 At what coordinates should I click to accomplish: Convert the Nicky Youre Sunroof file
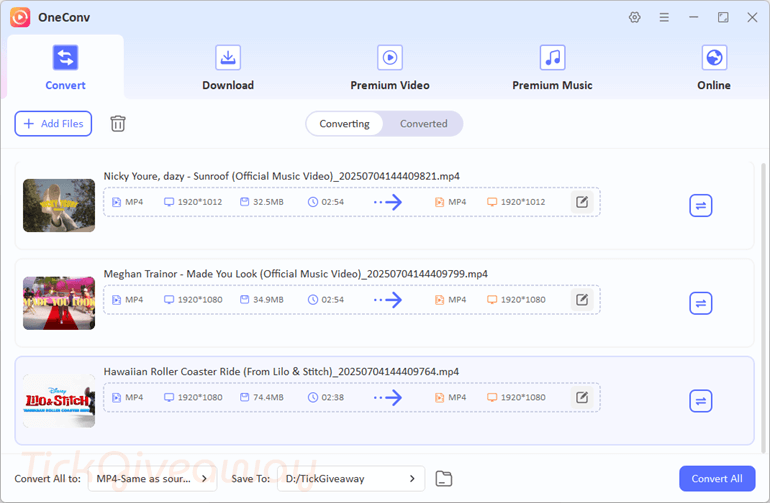pos(701,205)
